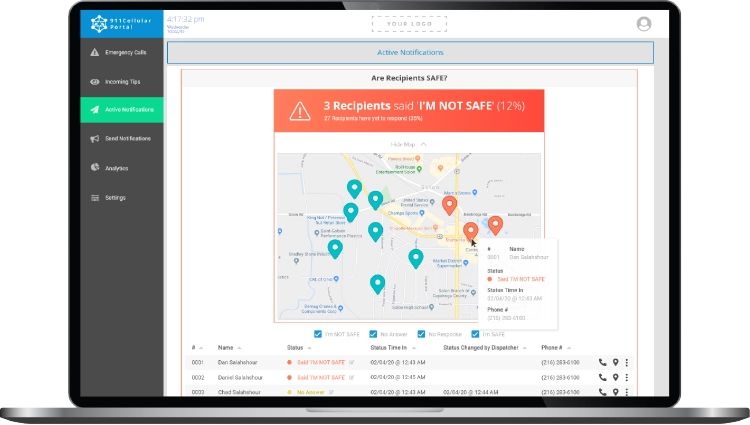Screen dimensions: 750x425
Task: Open the Analytics sidebar item
Action: click(121, 168)
